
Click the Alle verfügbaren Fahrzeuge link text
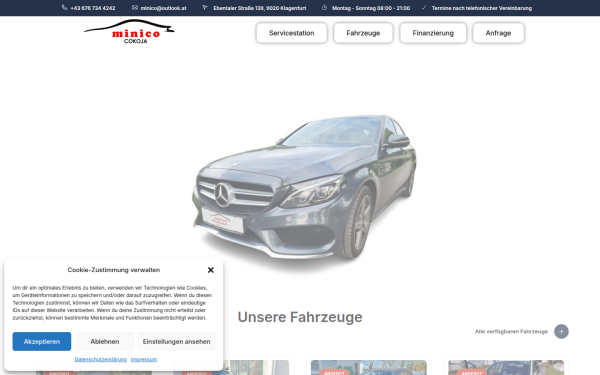pos(511,331)
